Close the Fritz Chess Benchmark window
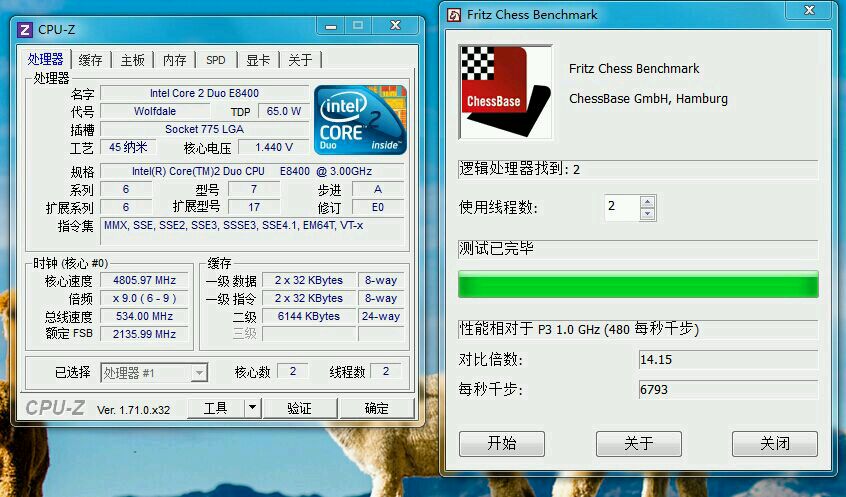Screen dimensions: 846x497 coord(809,10)
